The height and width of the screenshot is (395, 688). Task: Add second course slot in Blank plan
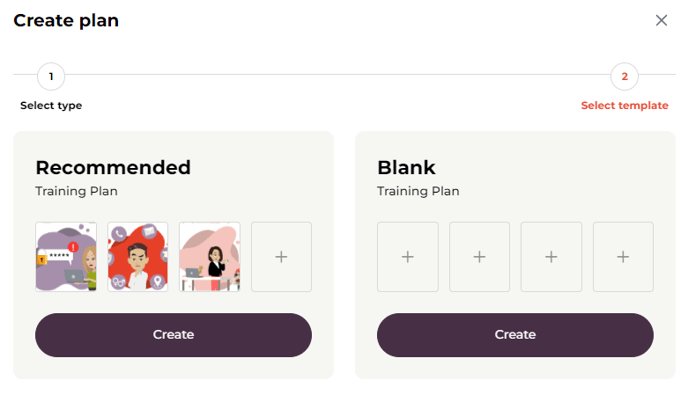click(480, 257)
